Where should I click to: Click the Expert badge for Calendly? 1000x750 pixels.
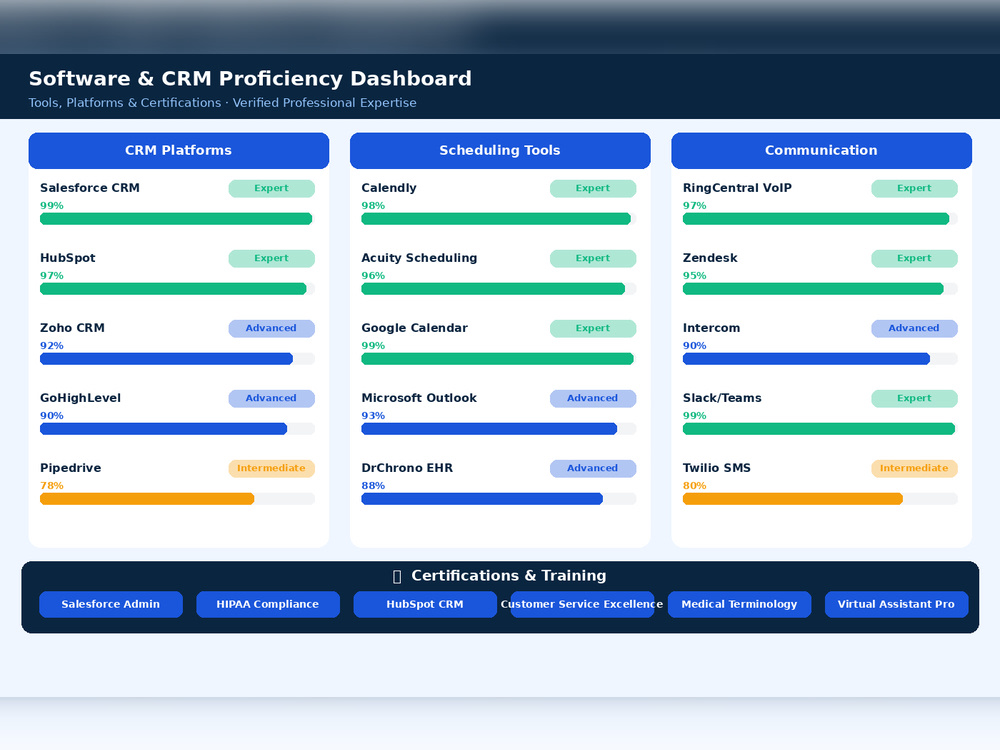click(x=593, y=188)
